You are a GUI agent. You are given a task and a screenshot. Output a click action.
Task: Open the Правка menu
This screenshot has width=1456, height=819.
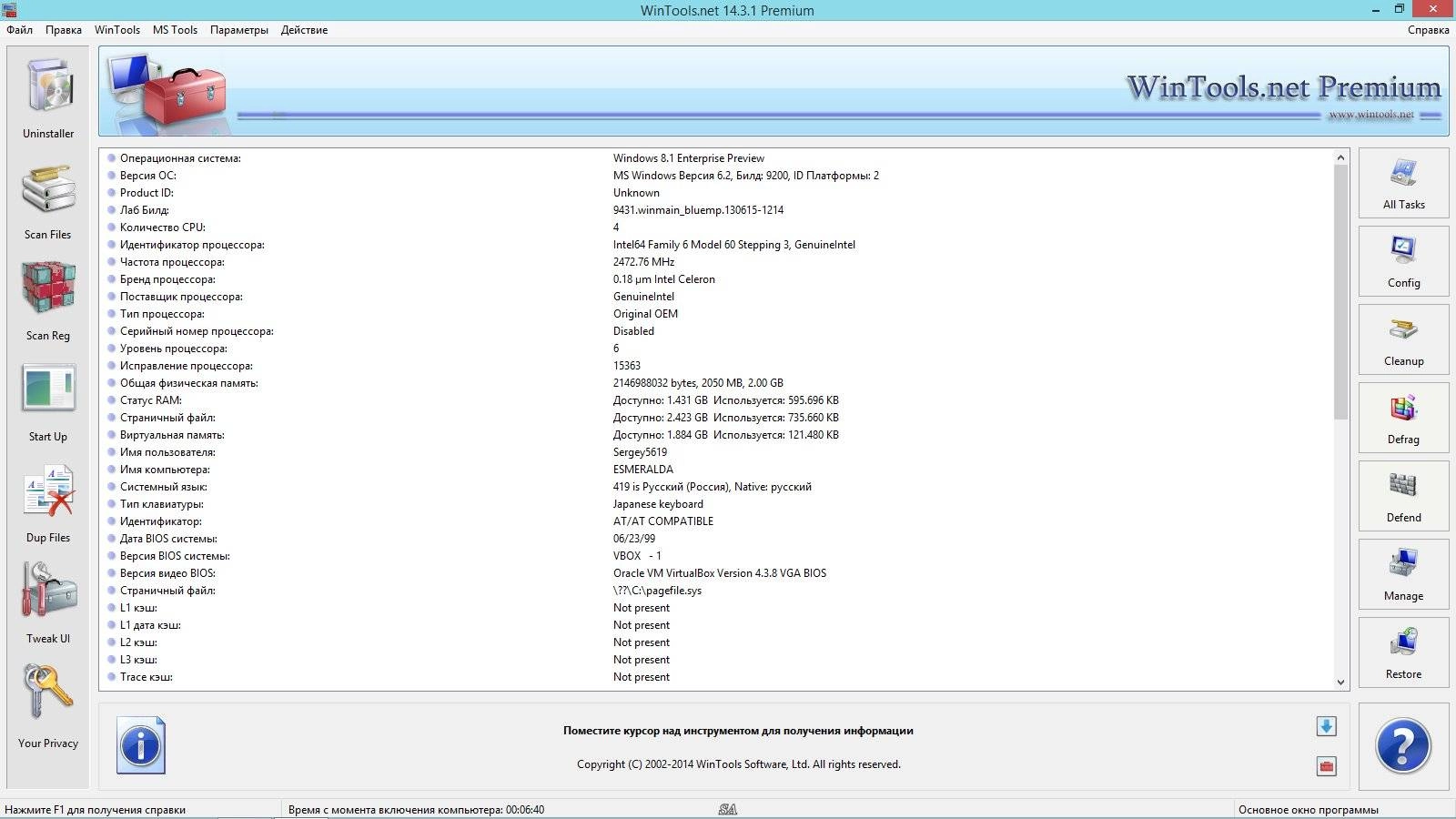tap(64, 30)
